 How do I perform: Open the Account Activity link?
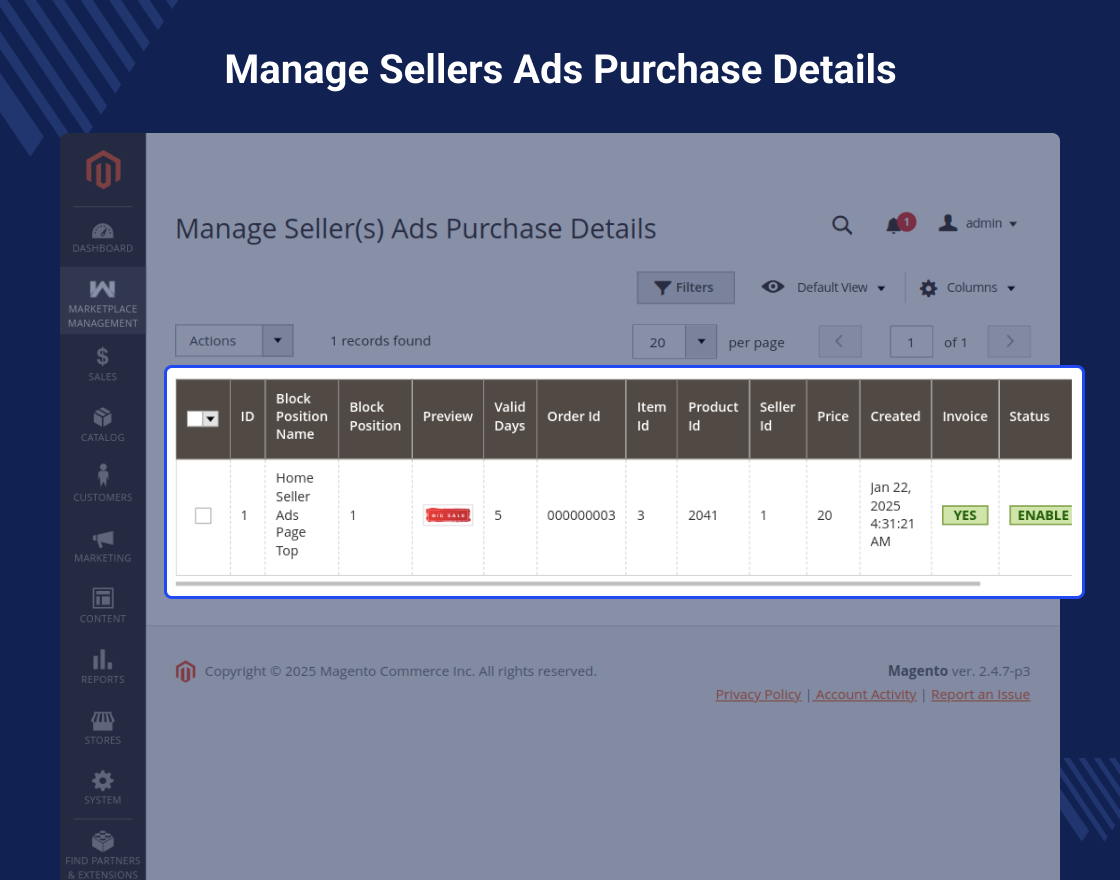[x=865, y=694]
